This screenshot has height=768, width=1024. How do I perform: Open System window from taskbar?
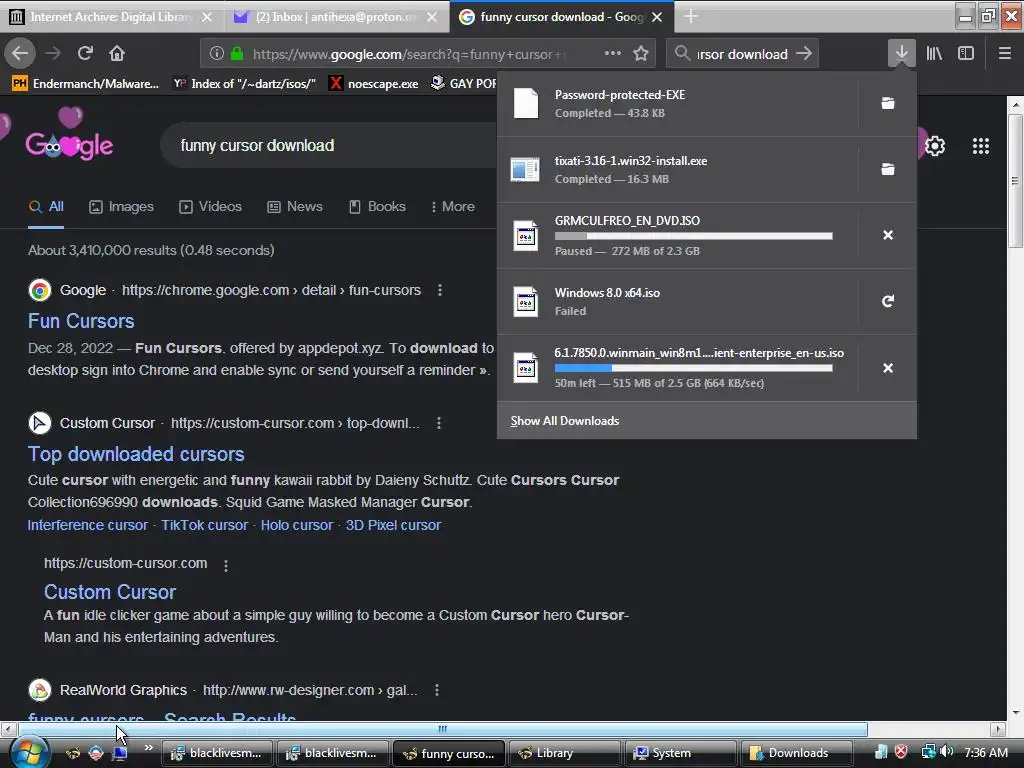coord(681,753)
